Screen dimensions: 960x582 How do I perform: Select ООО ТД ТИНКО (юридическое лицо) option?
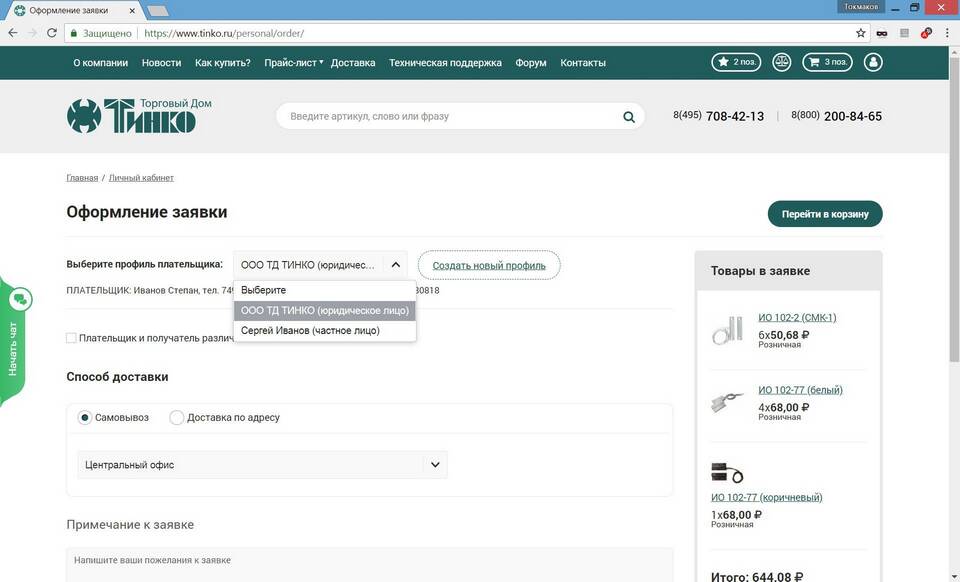point(324,310)
